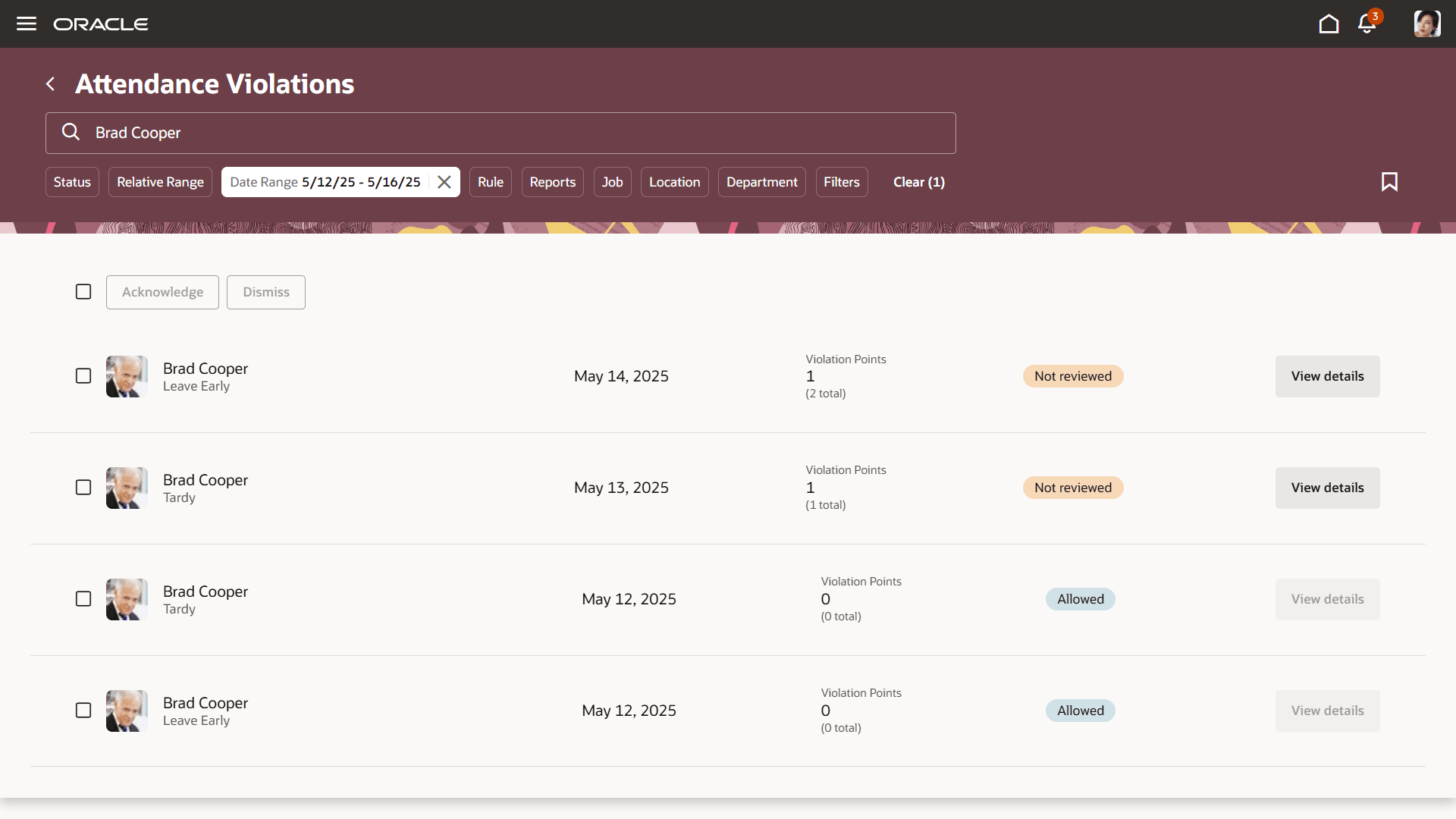Screen dimensions: 1456x819
Task: Open the Department filter dropdown
Action: pos(761,182)
